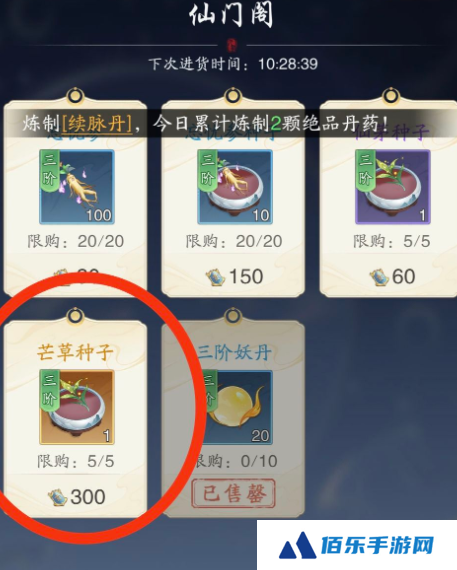457x570 pixels.
Task: Select the ginseng root item icon
Action: (77, 186)
